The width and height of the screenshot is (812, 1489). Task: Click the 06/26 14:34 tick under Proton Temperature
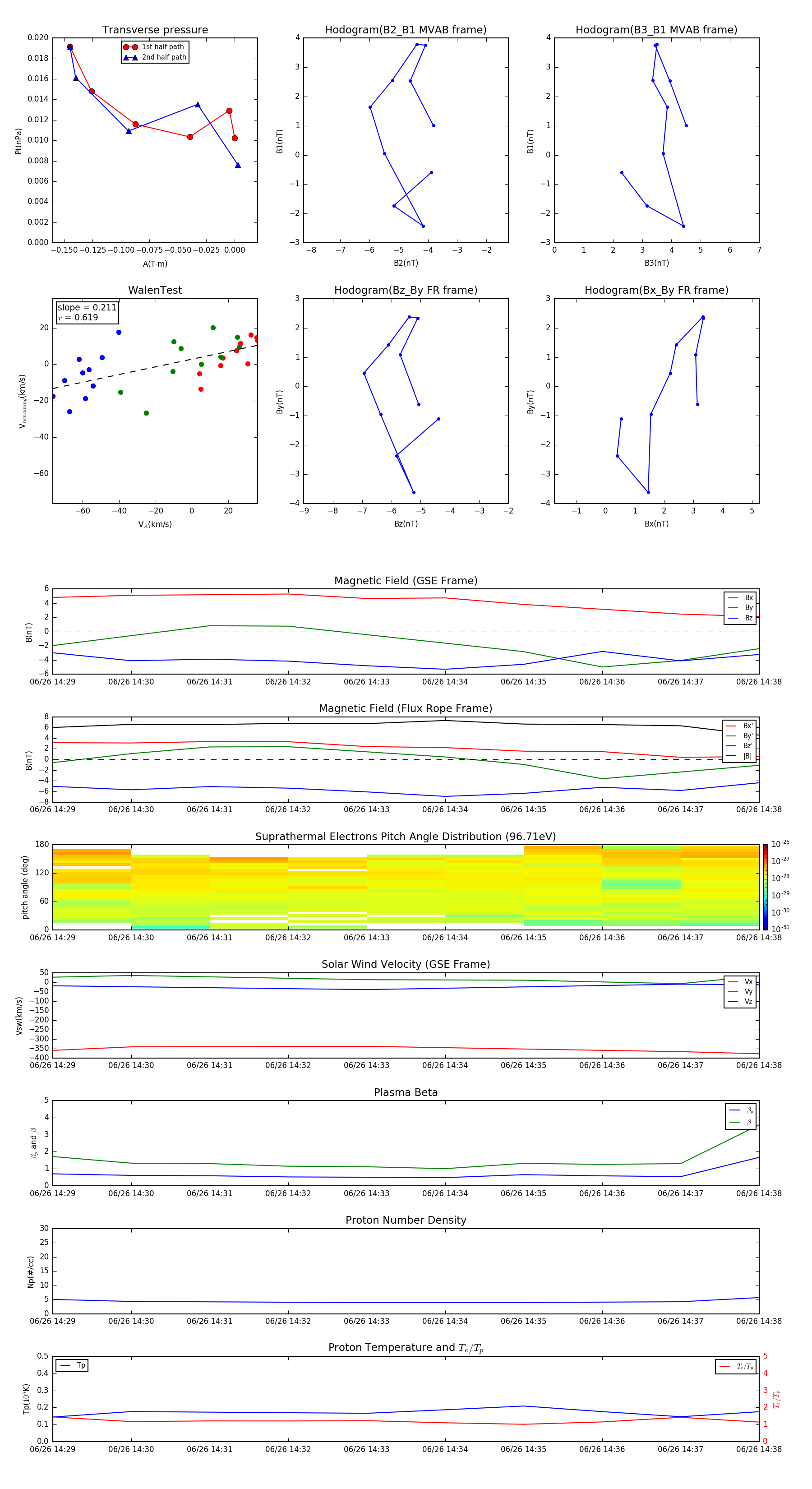pos(445,1449)
